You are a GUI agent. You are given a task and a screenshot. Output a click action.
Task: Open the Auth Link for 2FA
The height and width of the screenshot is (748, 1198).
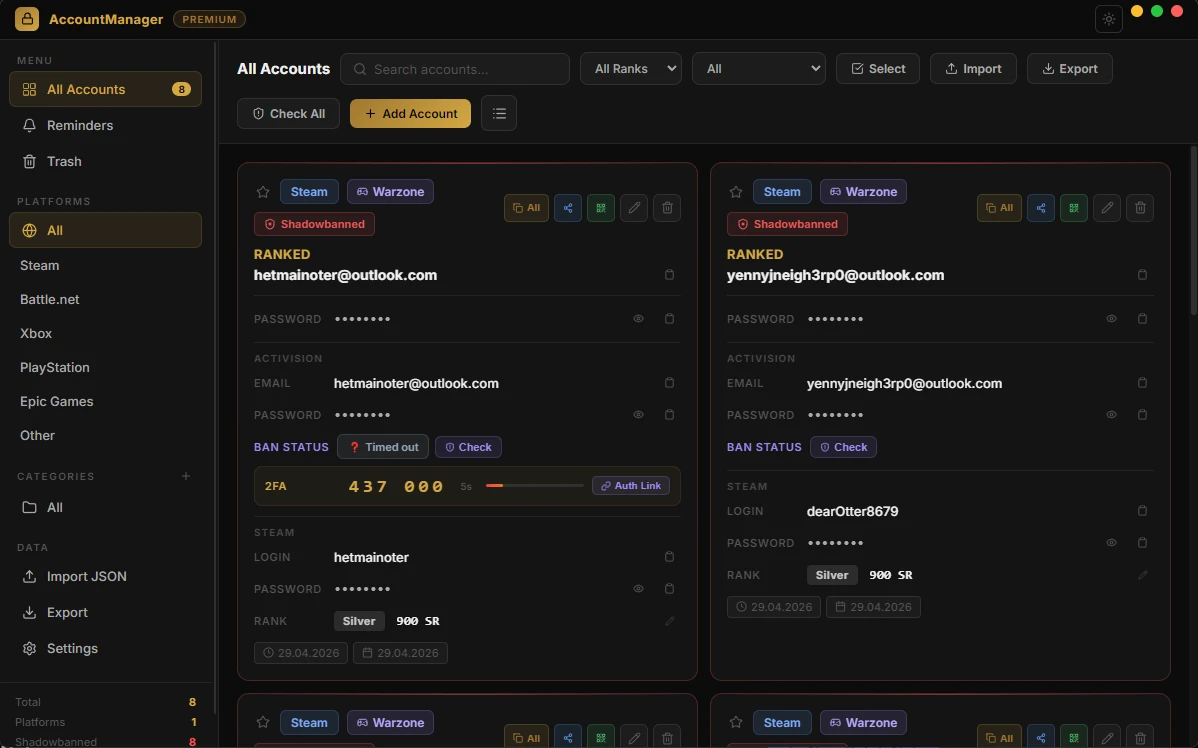(631, 486)
